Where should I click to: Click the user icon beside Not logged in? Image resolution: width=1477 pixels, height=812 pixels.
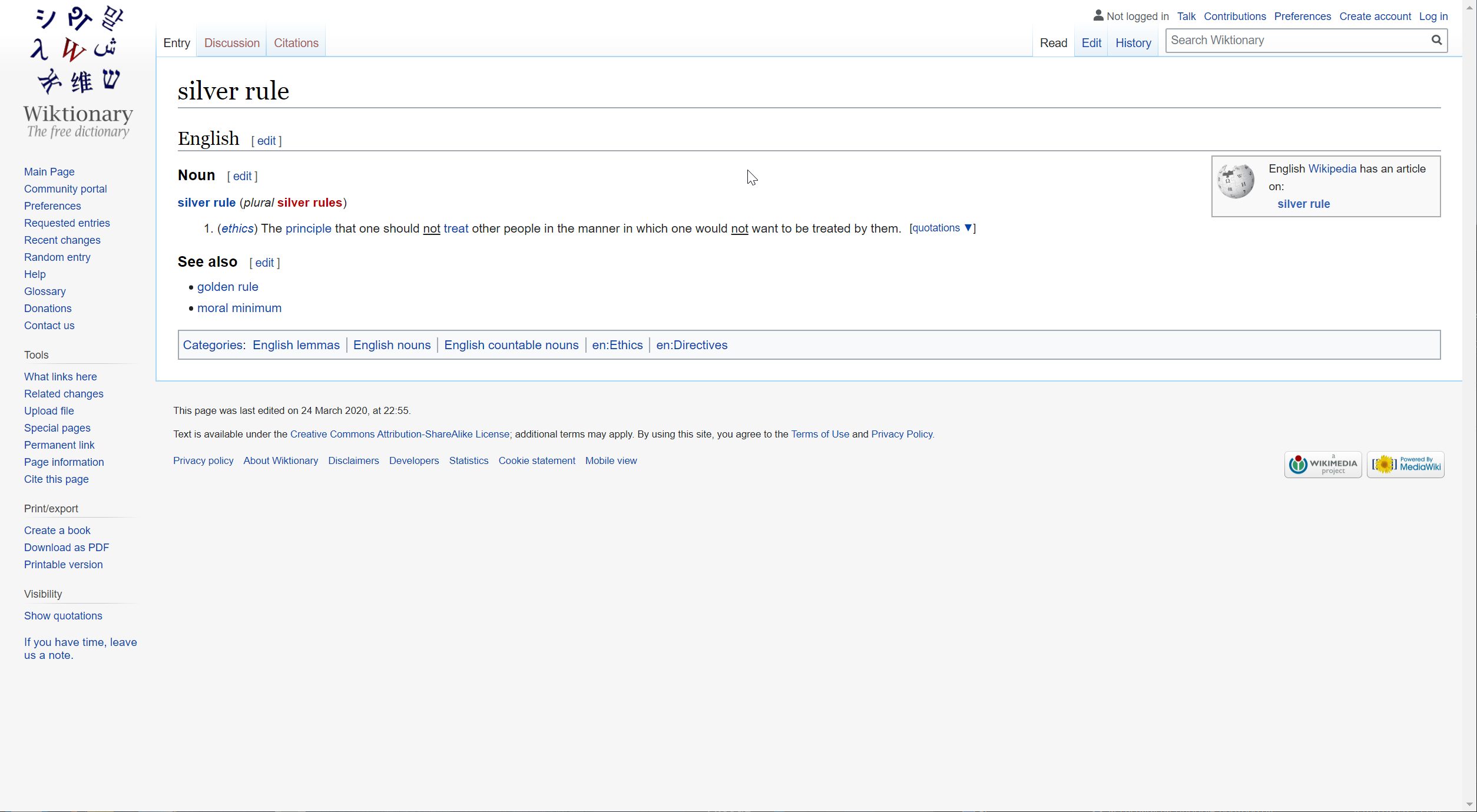tap(1098, 16)
